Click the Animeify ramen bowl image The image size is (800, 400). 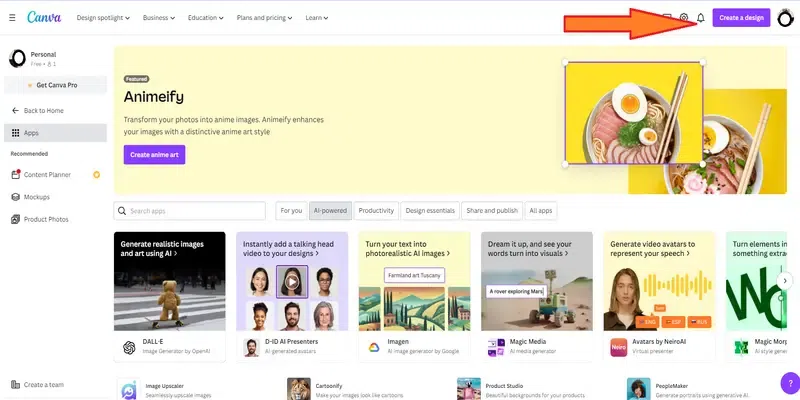coord(633,113)
